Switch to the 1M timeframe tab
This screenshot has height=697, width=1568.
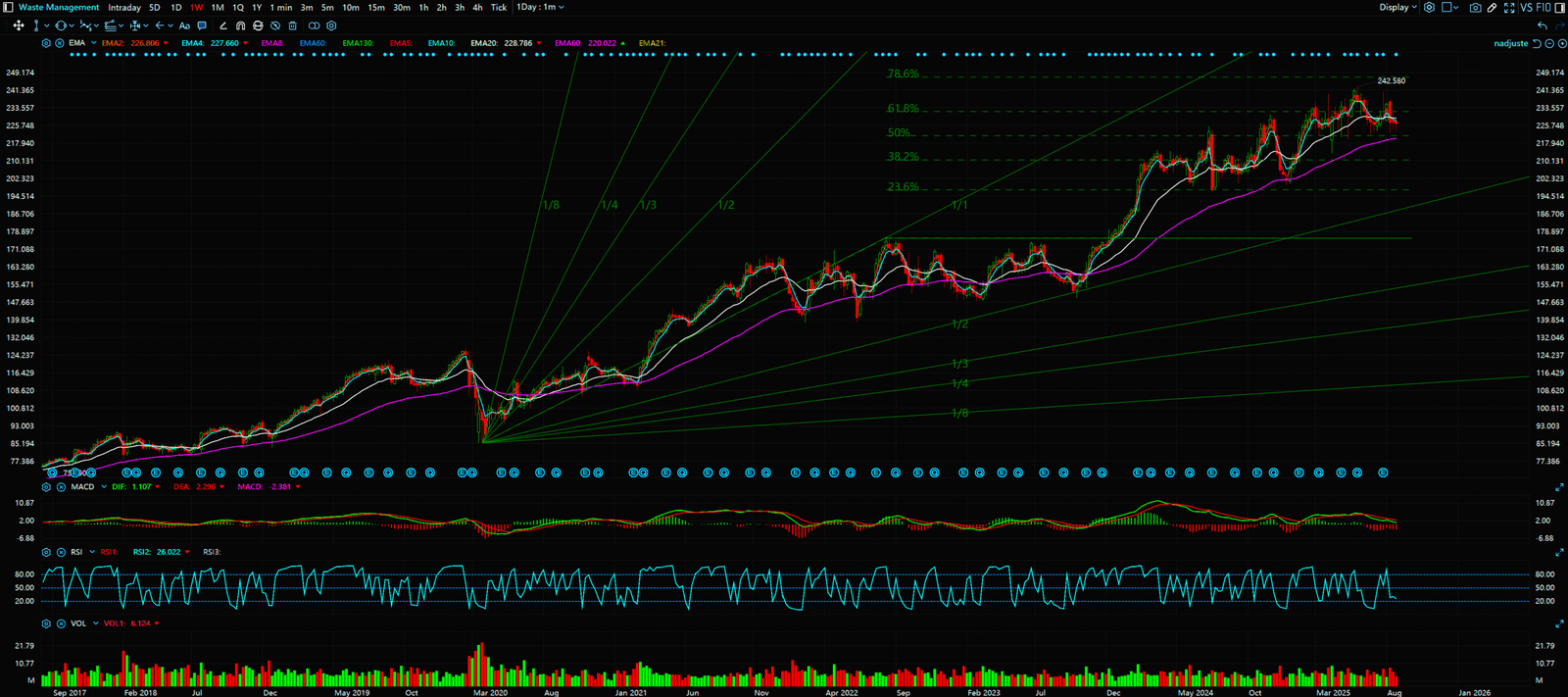point(218,8)
